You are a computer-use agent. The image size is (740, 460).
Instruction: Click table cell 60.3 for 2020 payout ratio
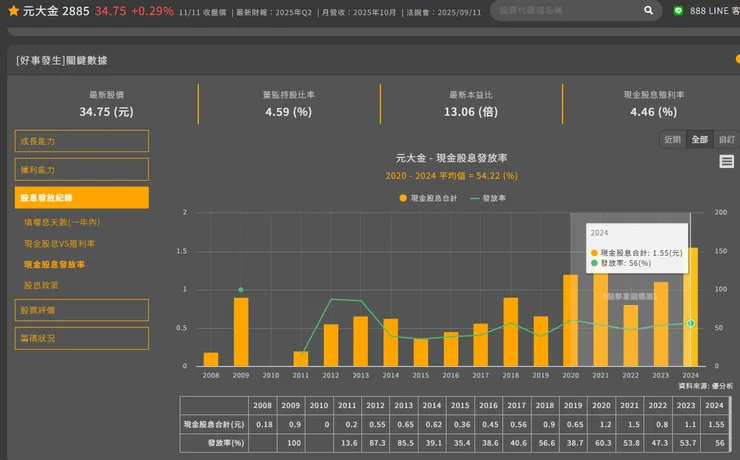tap(603, 443)
